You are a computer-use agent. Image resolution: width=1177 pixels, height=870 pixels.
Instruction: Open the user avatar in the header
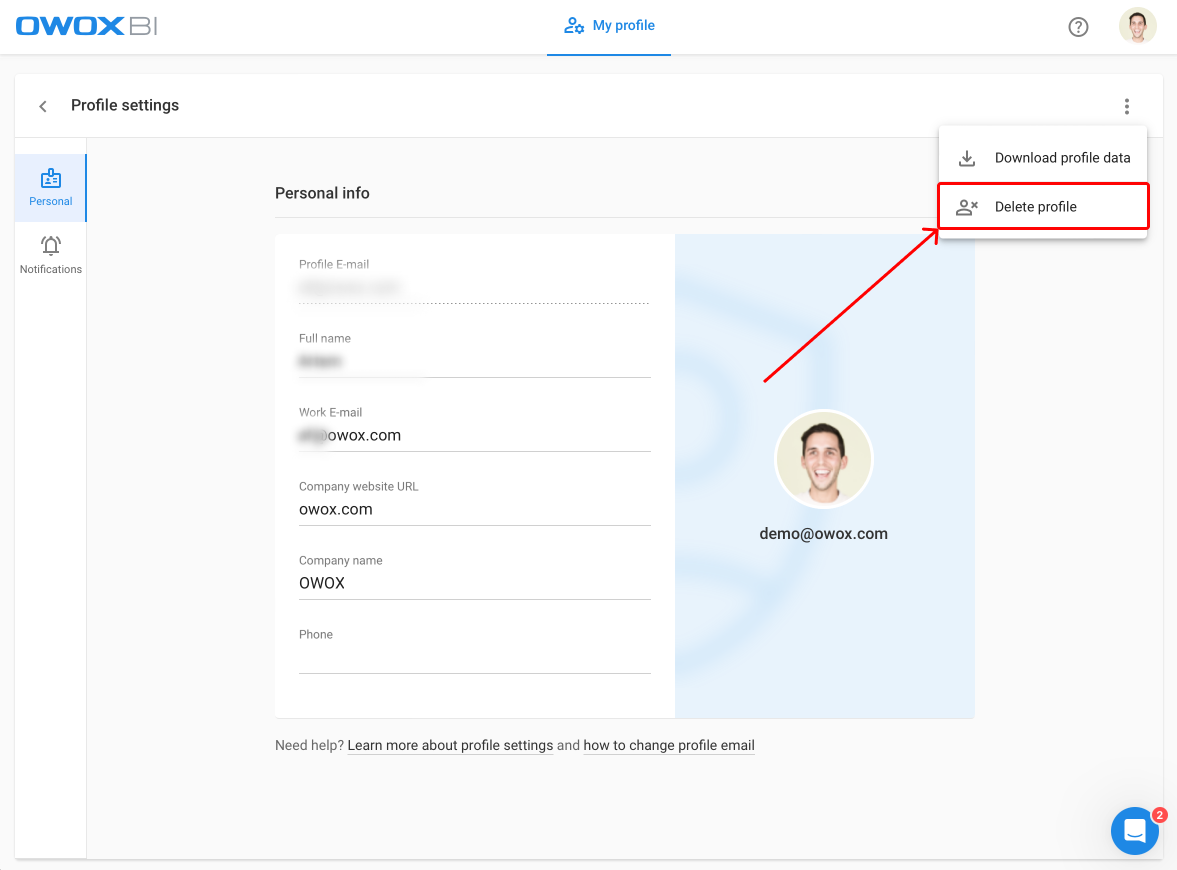(1137, 26)
